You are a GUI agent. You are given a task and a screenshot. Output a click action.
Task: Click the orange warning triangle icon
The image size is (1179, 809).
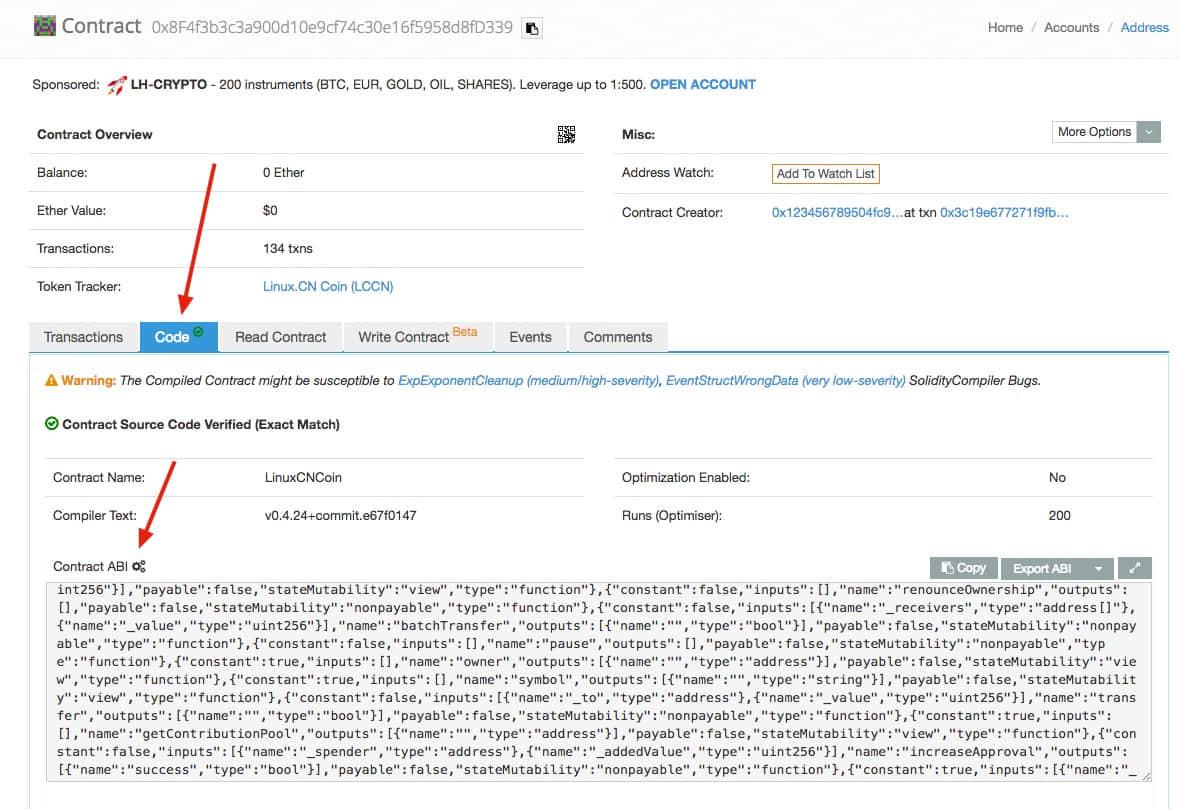51,381
